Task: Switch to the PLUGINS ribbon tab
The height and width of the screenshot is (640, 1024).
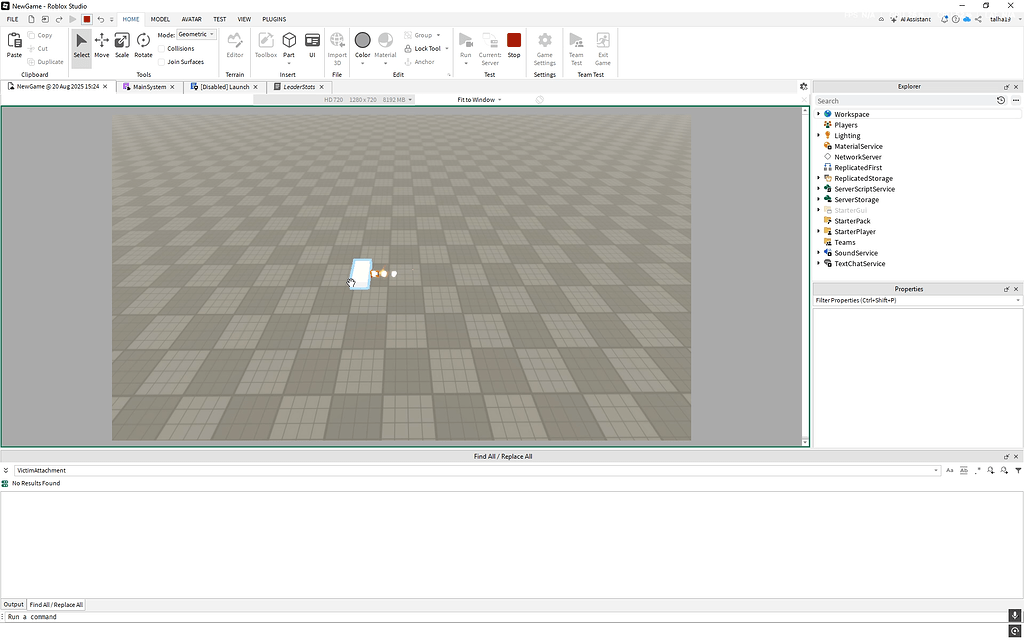Action: coord(274,20)
